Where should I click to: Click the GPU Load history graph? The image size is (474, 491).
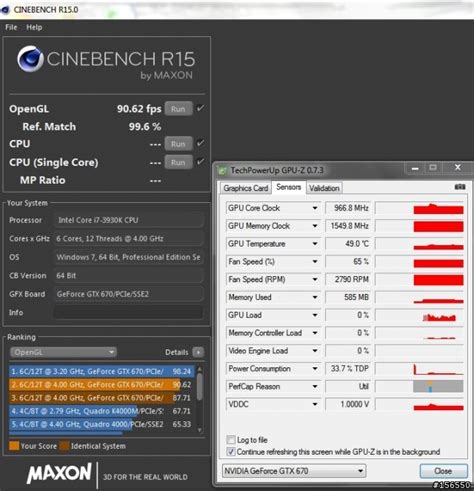[419, 315]
